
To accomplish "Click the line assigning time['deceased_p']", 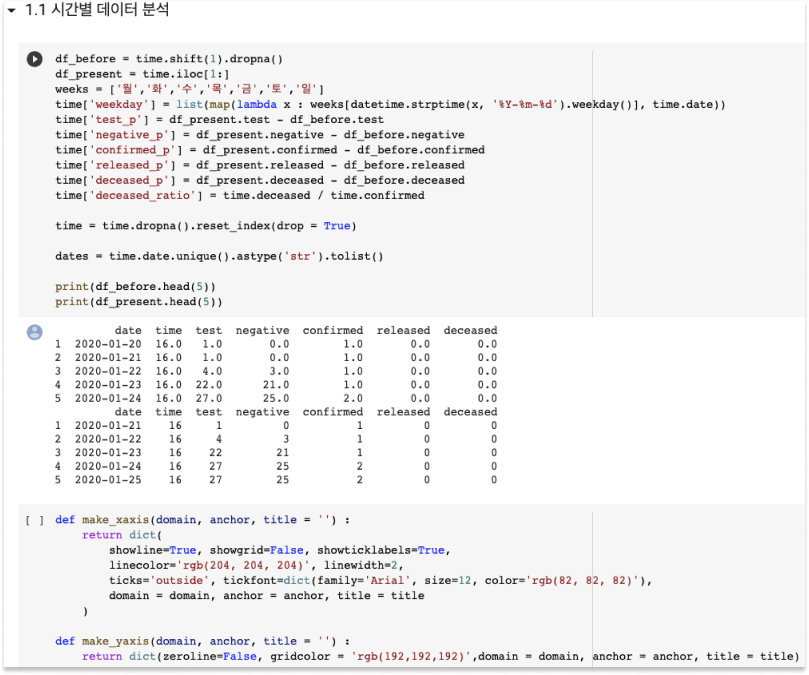I will point(260,180).
